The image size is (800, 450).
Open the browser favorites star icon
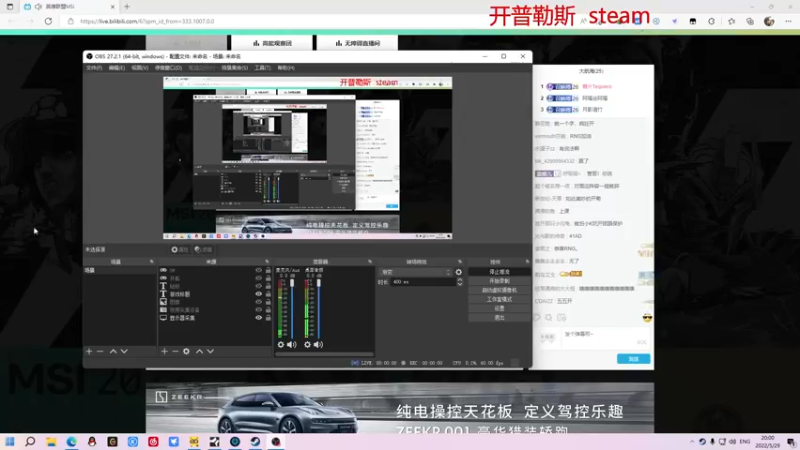pyautogui.click(x=732, y=21)
